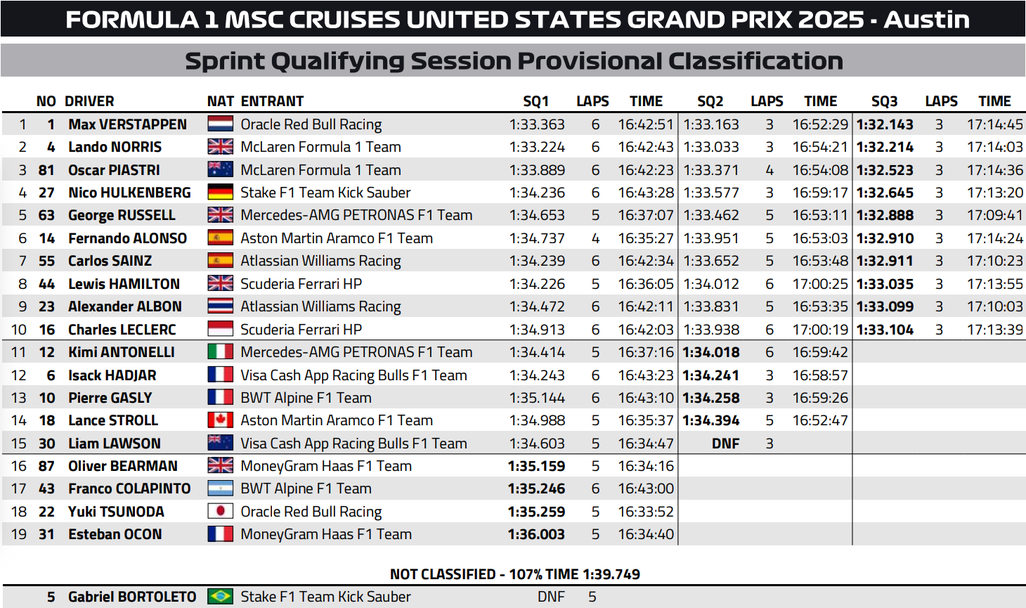1026x608 pixels.
Task: Click the SQ1 column header
Action: (536, 101)
